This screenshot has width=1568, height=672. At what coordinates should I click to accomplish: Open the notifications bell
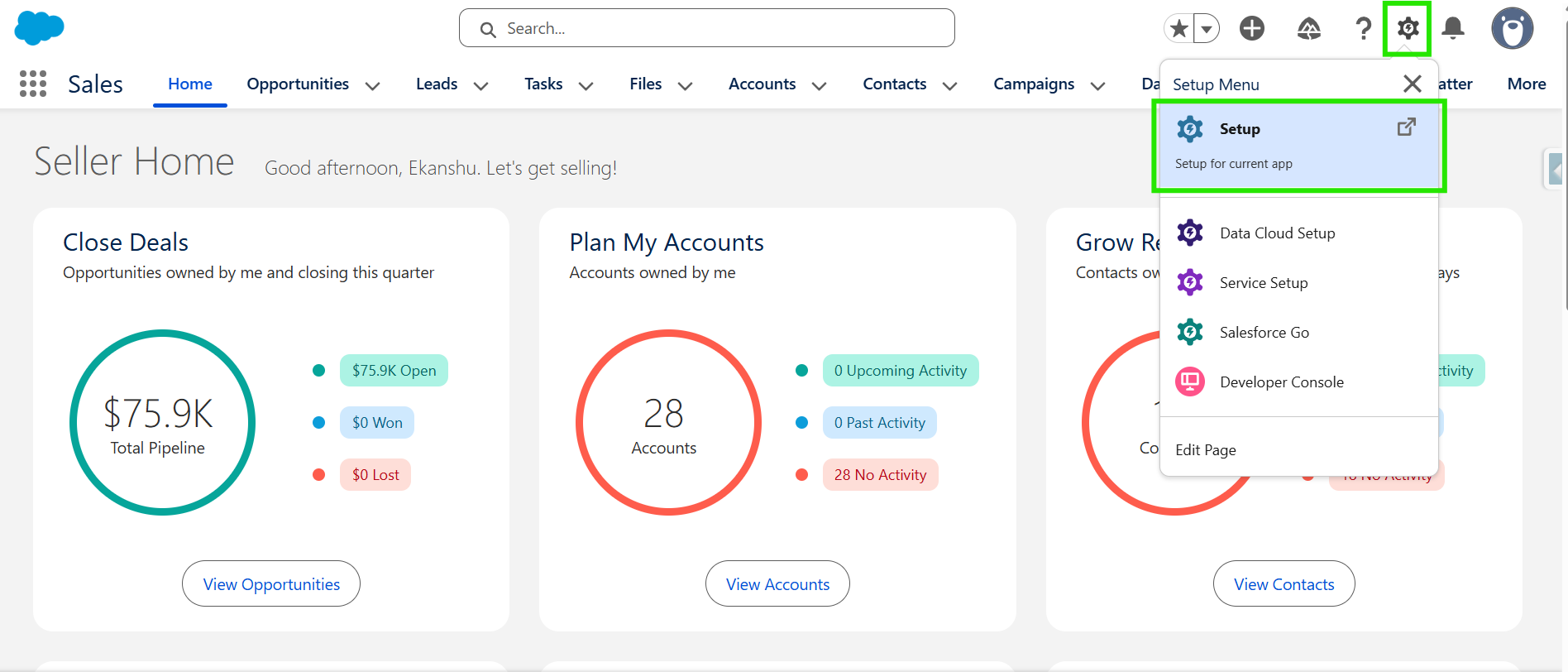[x=1453, y=28]
